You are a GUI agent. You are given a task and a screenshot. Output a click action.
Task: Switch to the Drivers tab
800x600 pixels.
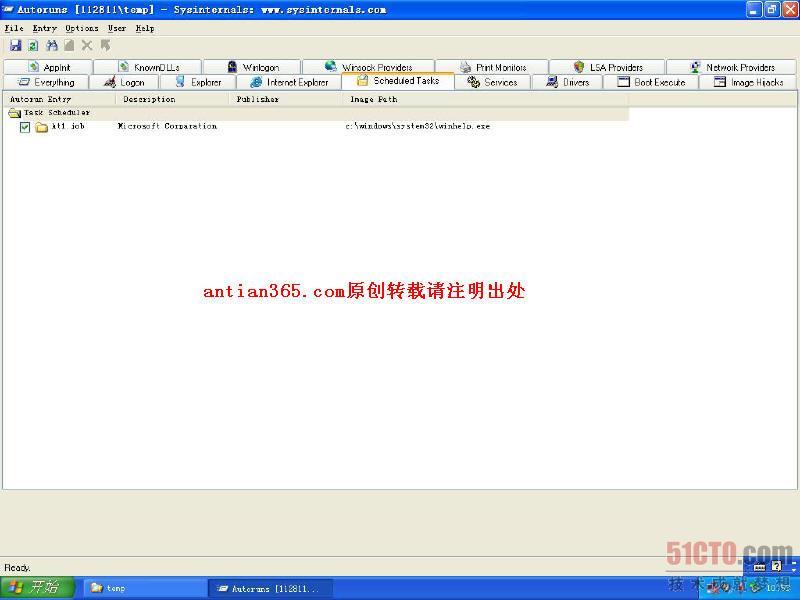[x=567, y=82]
